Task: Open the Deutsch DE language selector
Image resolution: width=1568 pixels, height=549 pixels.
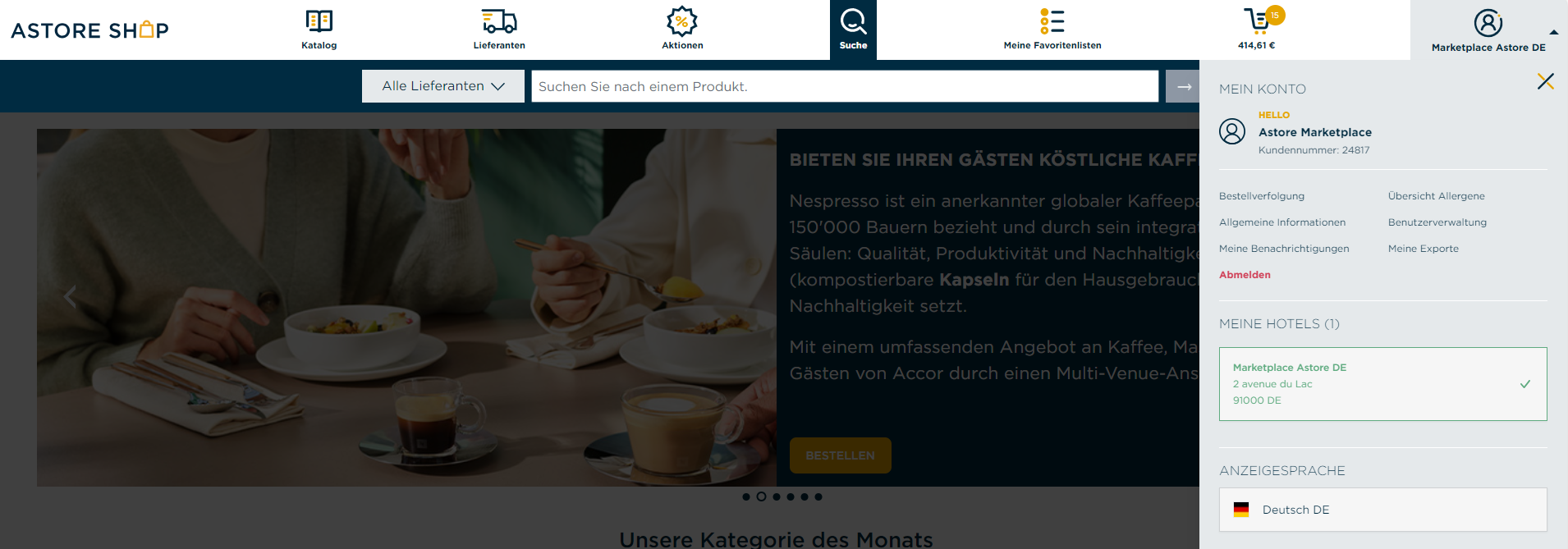Action: click(1382, 510)
